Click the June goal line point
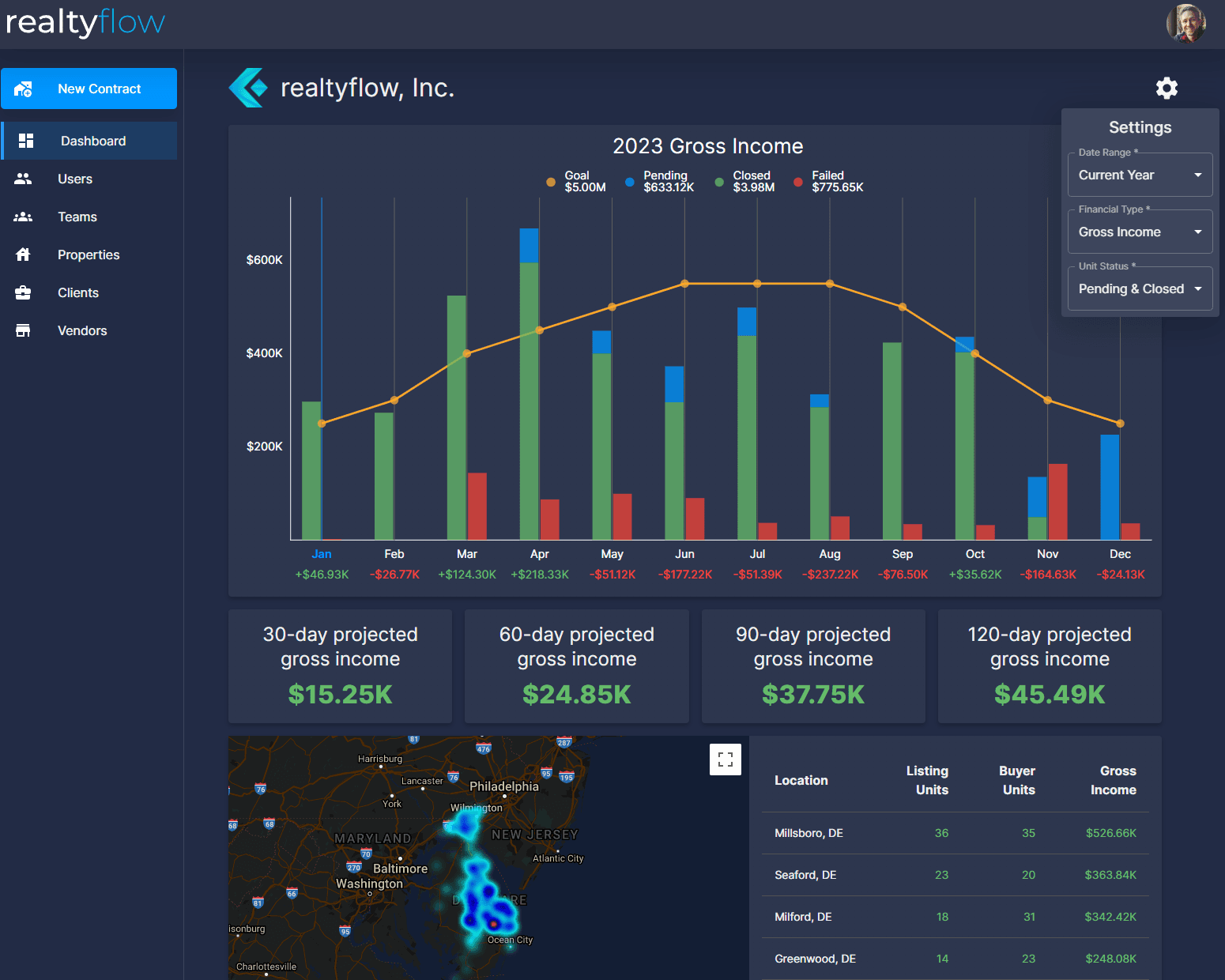 coord(684,284)
